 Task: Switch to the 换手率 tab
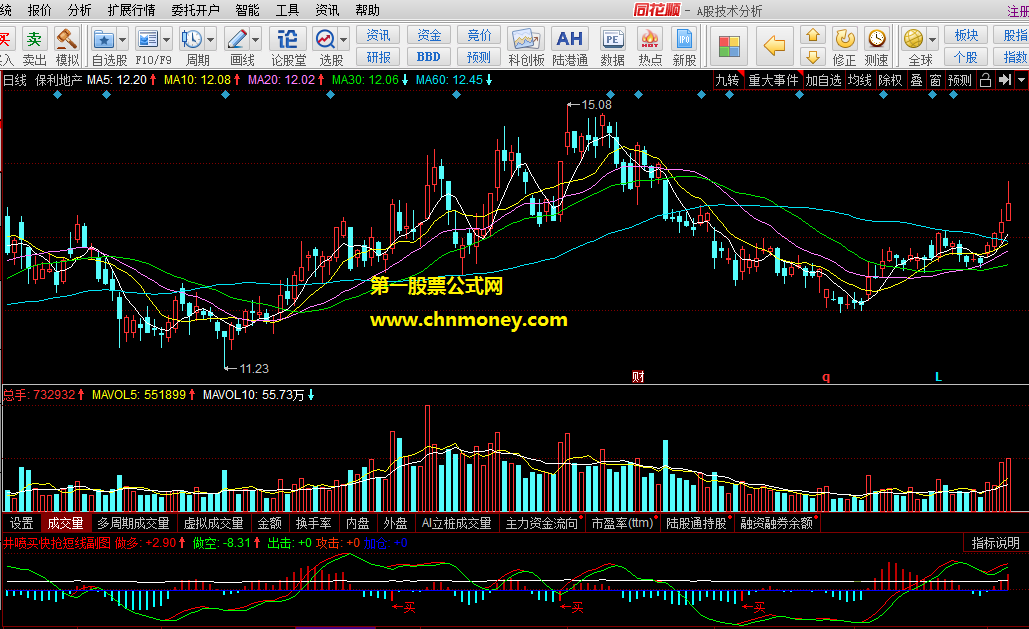[314, 523]
